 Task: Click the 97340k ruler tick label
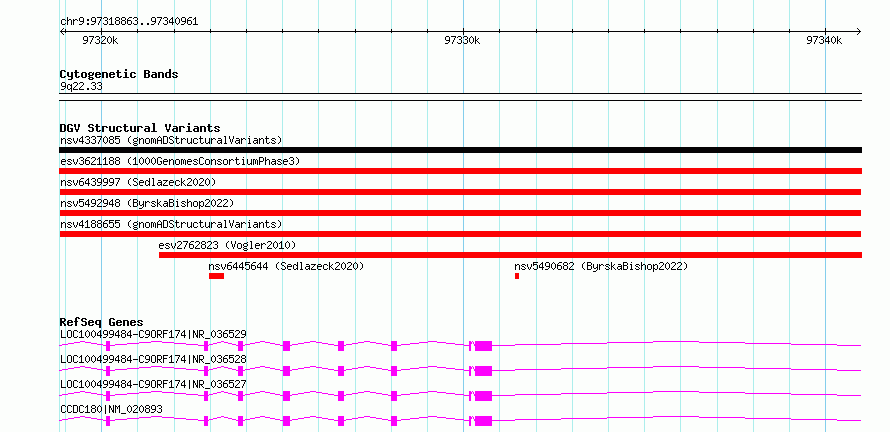pyautogui.click(x=824, y=40)
